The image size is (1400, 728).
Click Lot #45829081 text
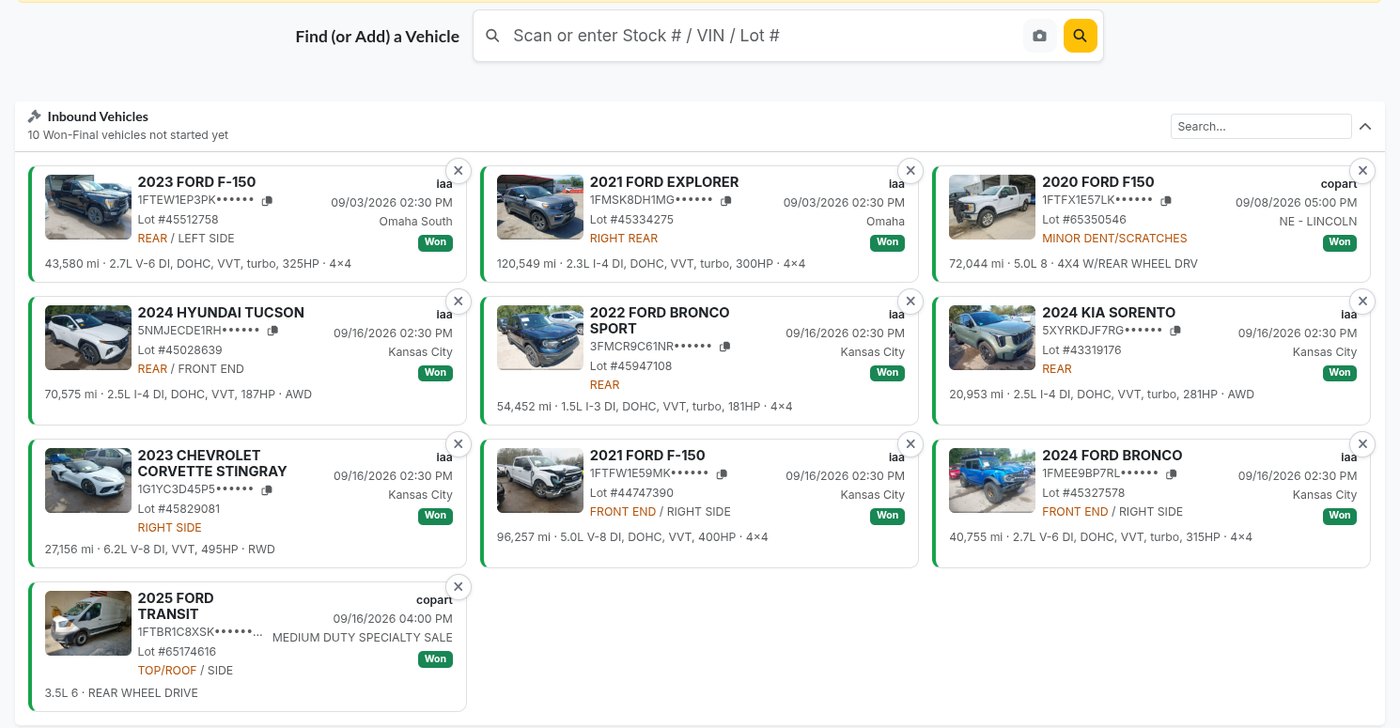(x=179, y=509)
